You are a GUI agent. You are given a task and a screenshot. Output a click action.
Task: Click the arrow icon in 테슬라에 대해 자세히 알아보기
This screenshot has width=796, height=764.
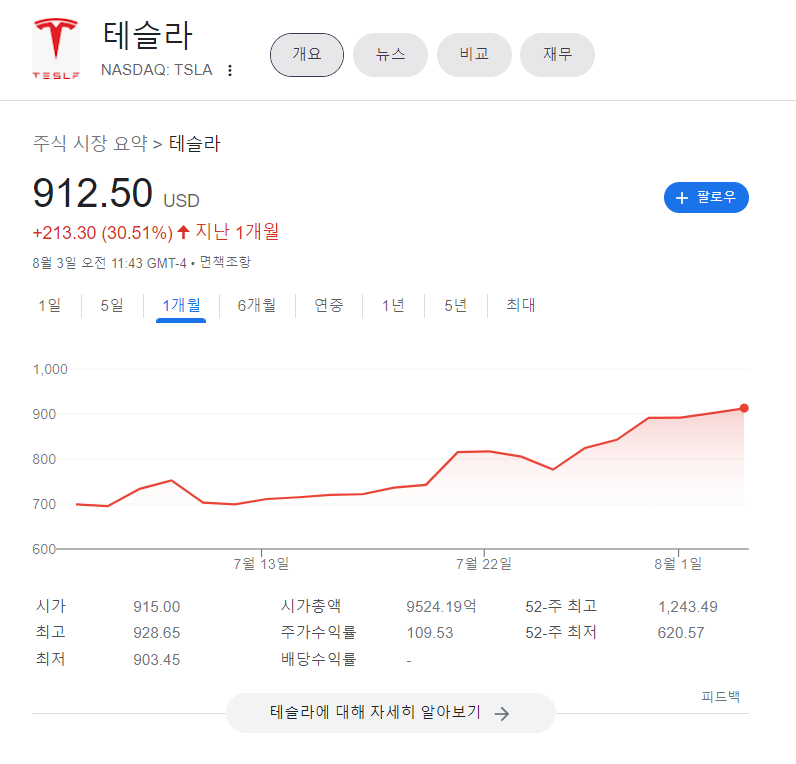[502, 713]
